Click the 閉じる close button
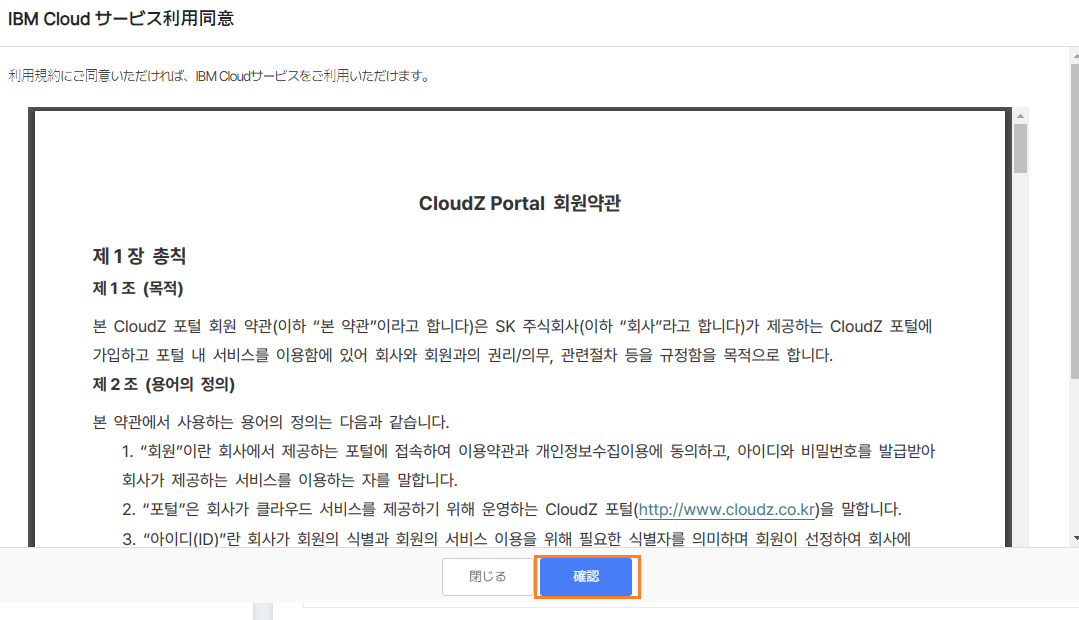 click(x=487, y=577)
